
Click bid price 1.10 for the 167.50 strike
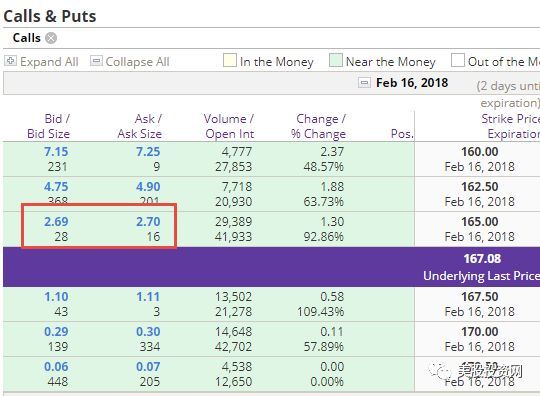tap(56, 296)
